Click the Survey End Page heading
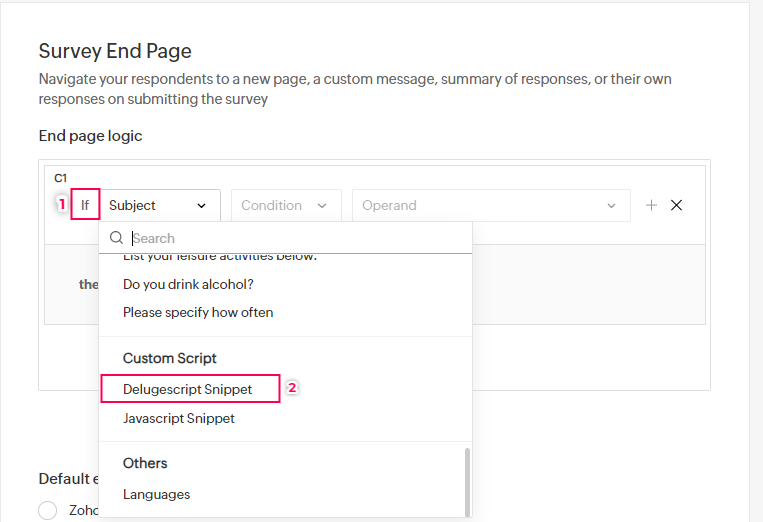 tap(115, 51)
